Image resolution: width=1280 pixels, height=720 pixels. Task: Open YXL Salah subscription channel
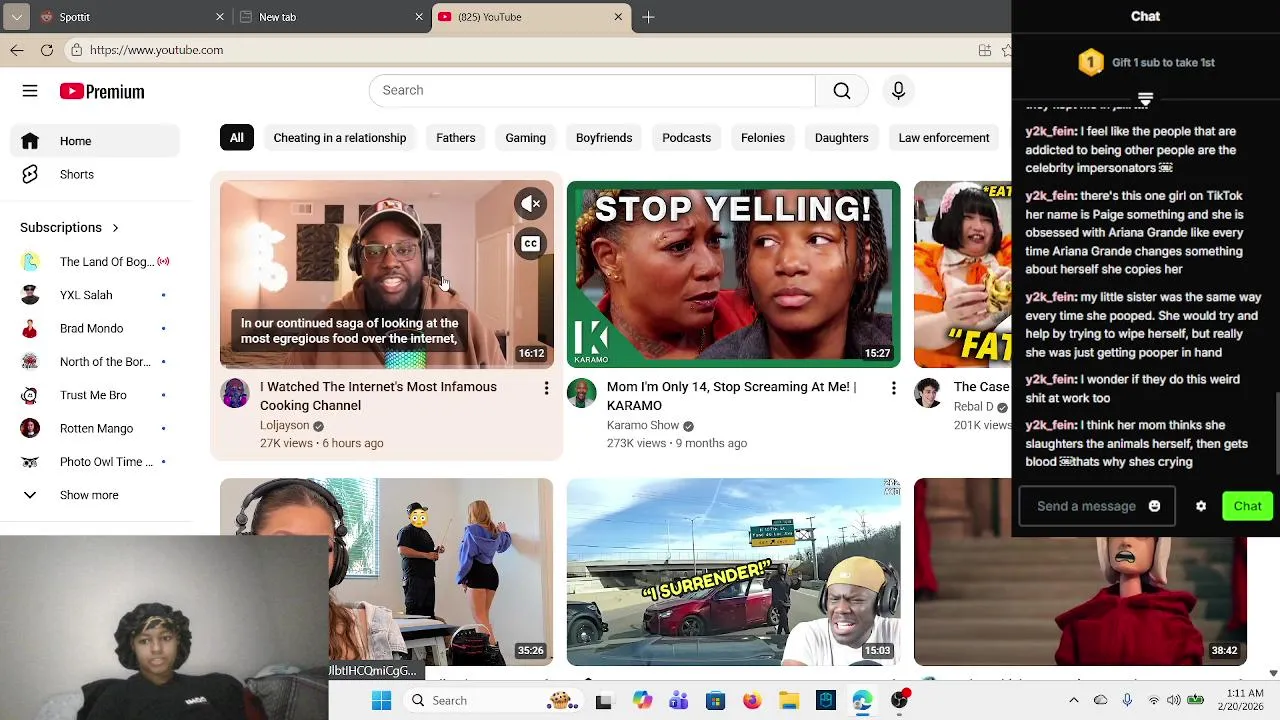click(x=96, y=295)
